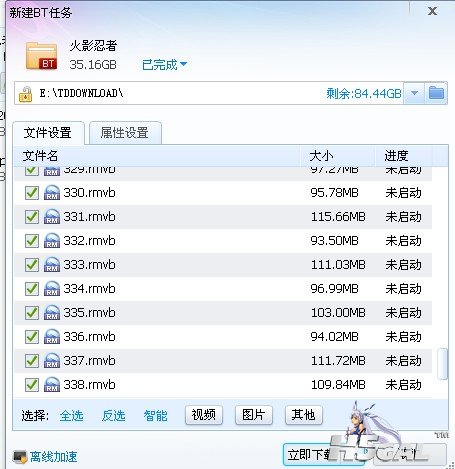Uncheck the checkbox for 334.rmvb
This screenshot has width=455, height=469.
click(x=32, y=289)
